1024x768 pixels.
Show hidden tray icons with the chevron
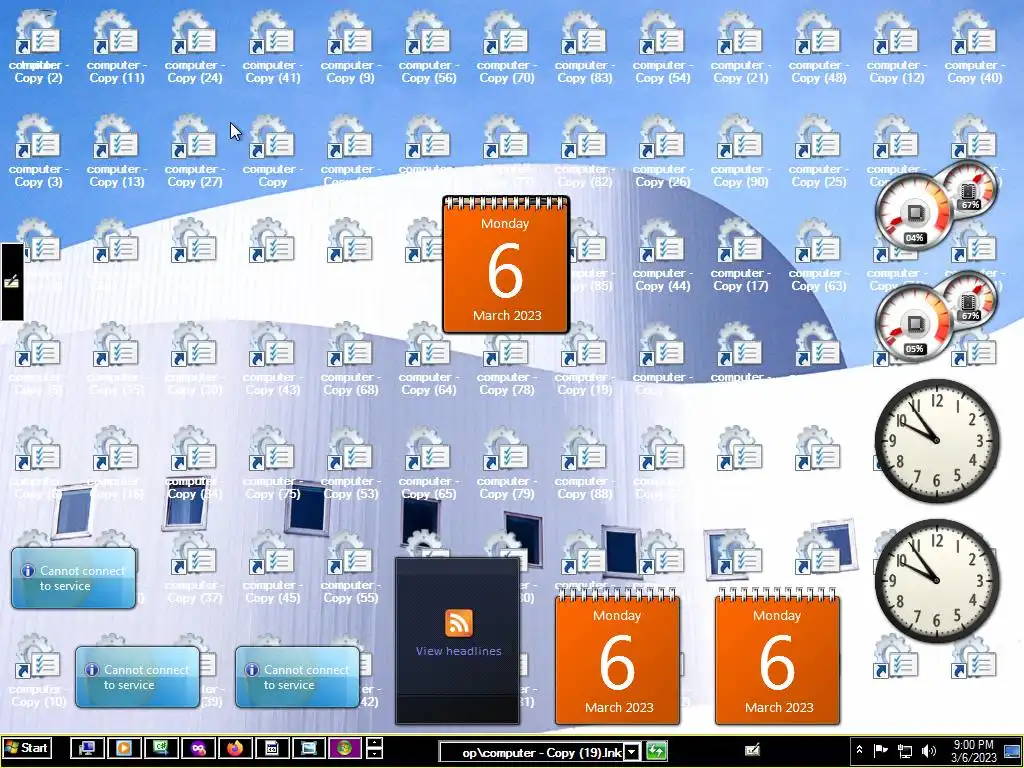859,750
